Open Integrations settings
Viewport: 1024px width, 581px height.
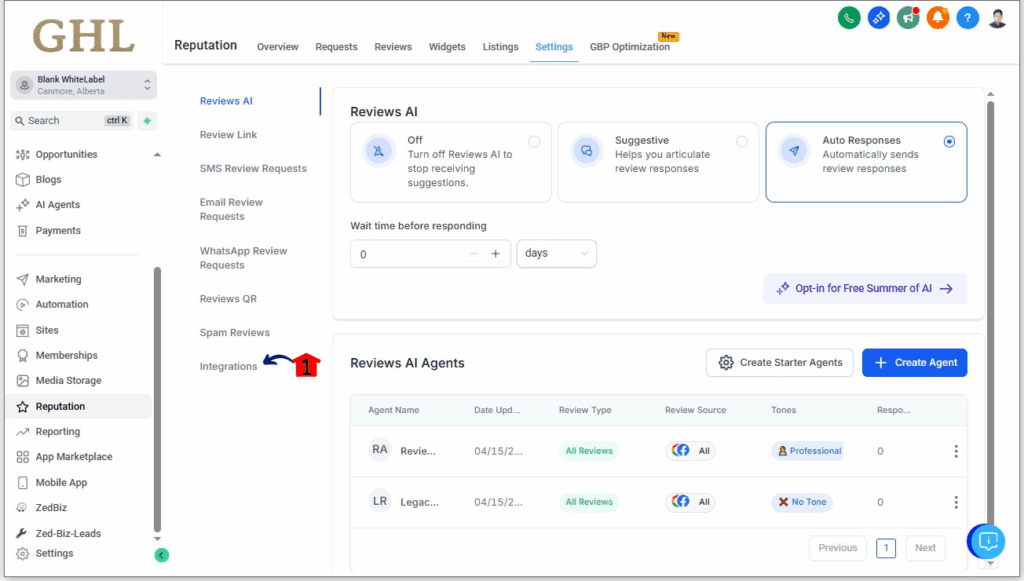(x=229, y=366)
